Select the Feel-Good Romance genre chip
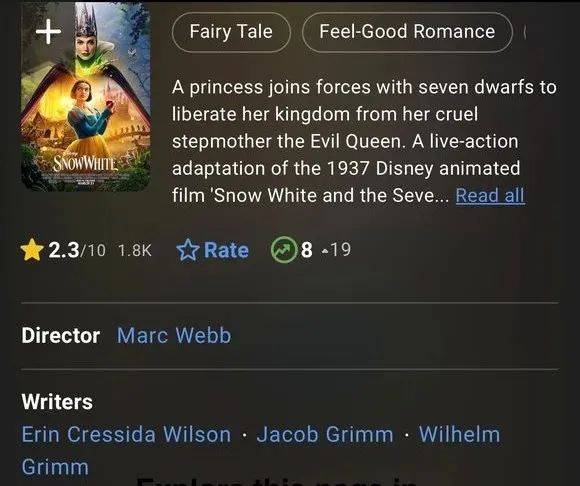 click(x=407, y=32)
